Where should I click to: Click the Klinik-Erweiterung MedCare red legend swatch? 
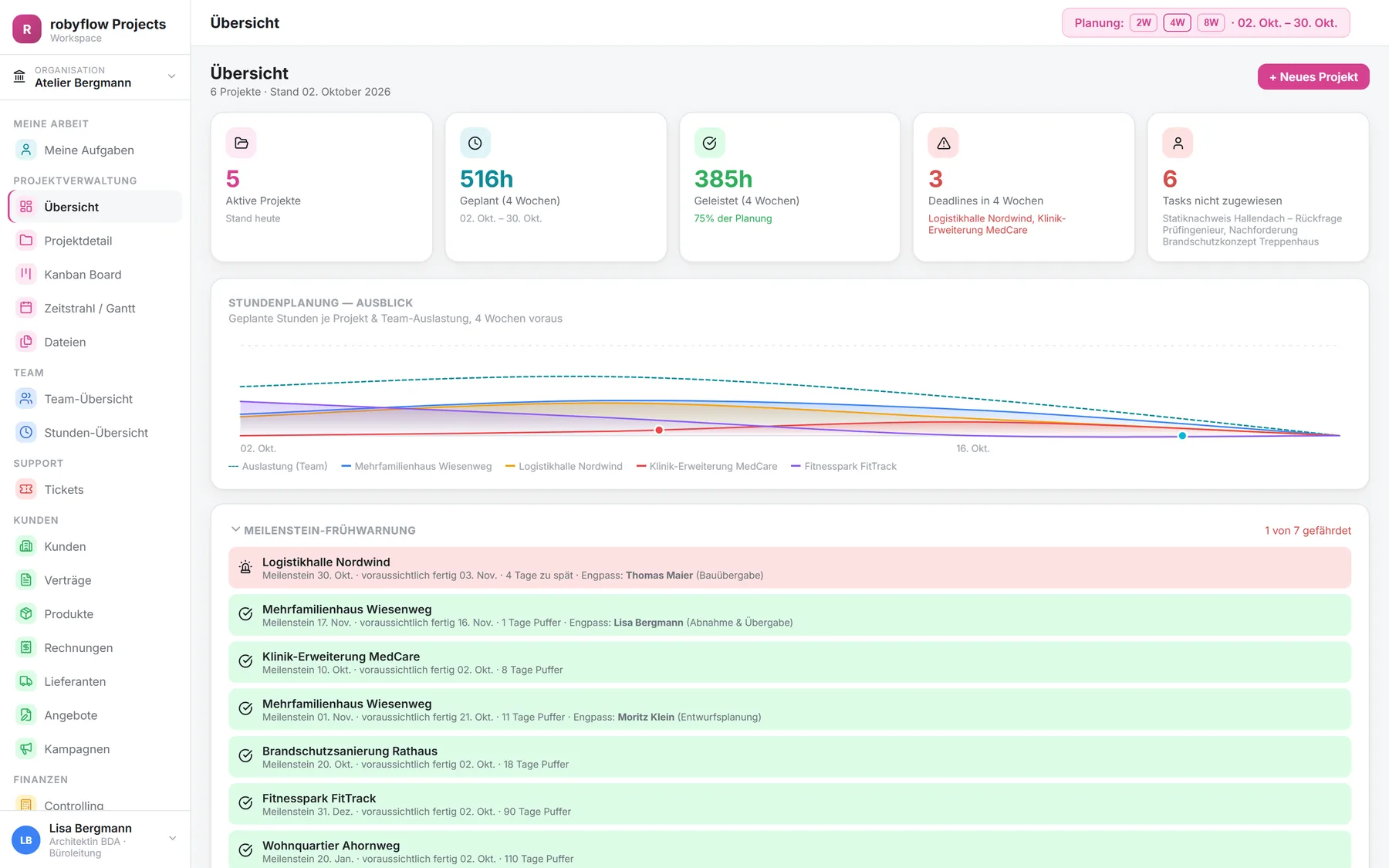click(641, 466)
